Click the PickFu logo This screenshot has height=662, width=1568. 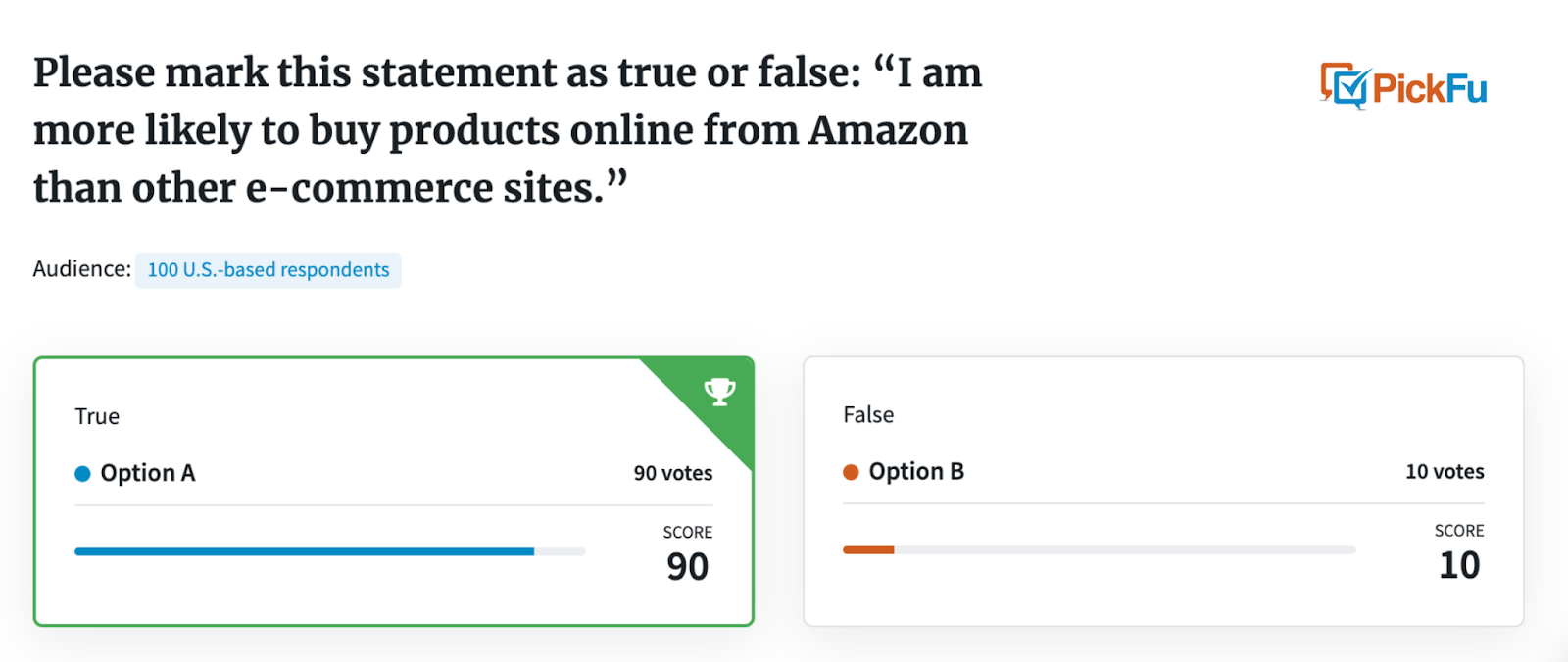[1403, 87]
